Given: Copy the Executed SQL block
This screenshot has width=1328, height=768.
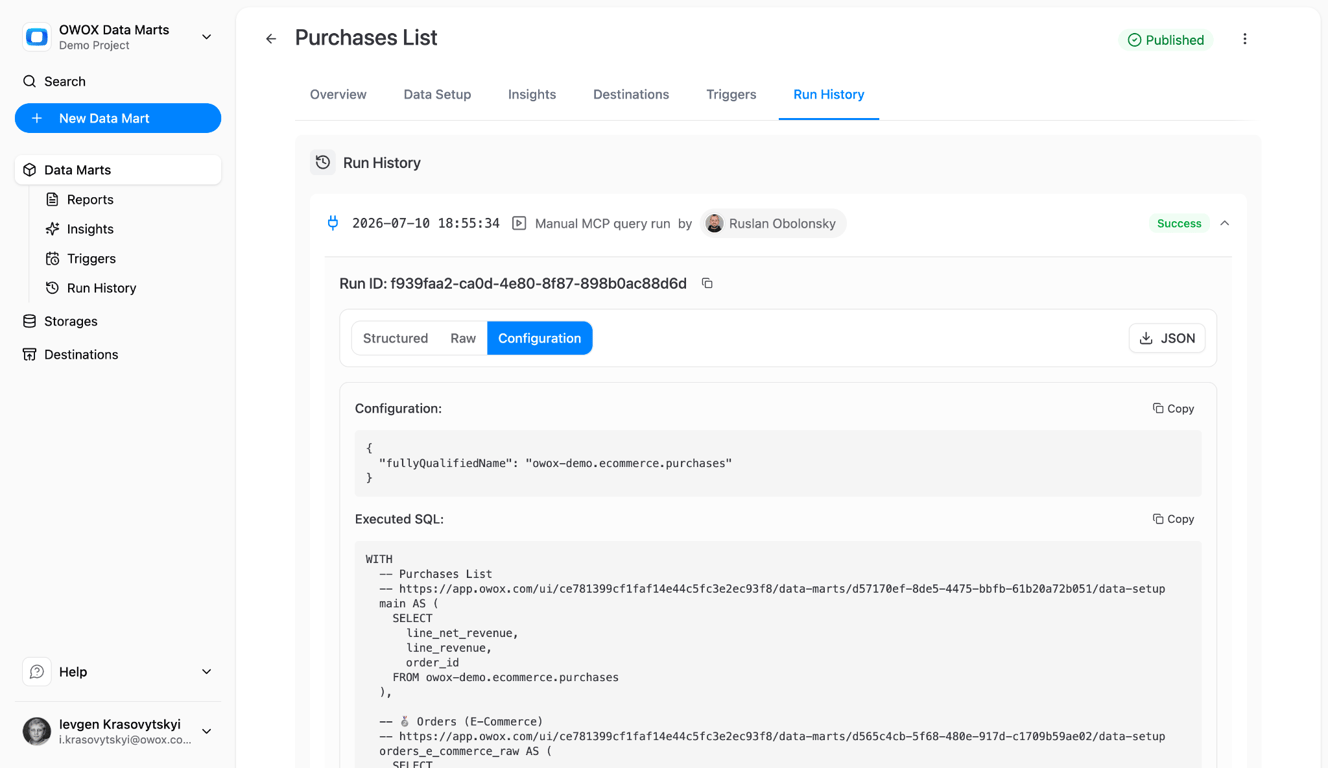Looking at the screenshot, I should click(1174, 519).
